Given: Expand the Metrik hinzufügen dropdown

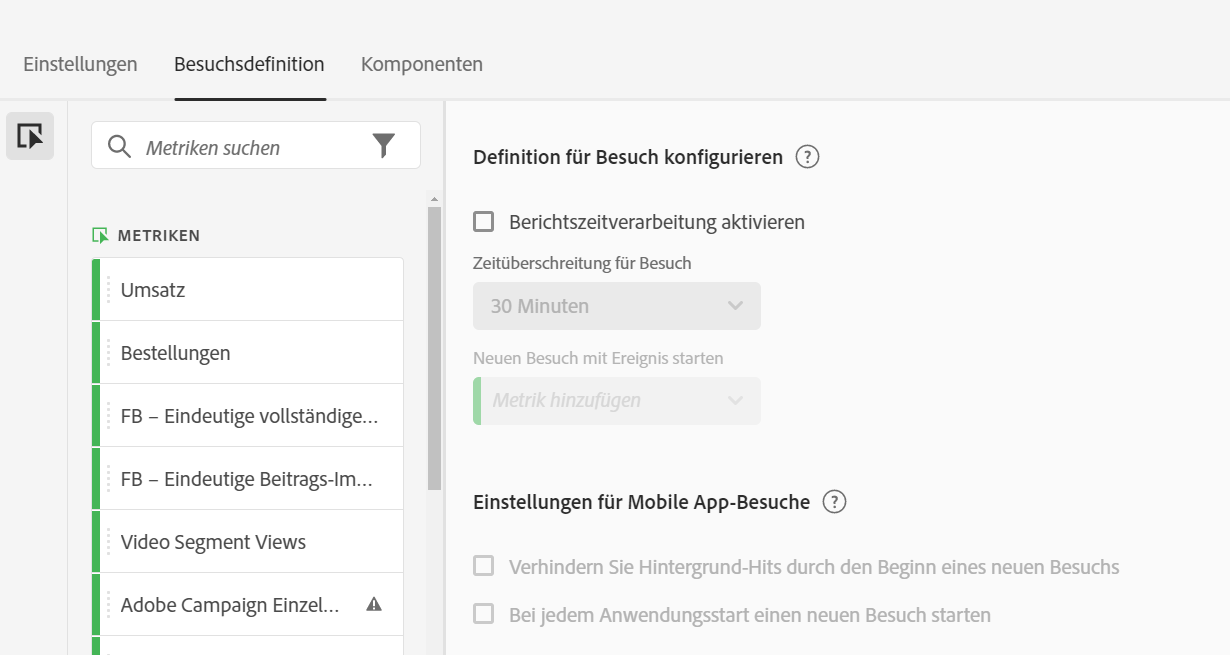Looking at the screenshot, I should pos(616,401).
